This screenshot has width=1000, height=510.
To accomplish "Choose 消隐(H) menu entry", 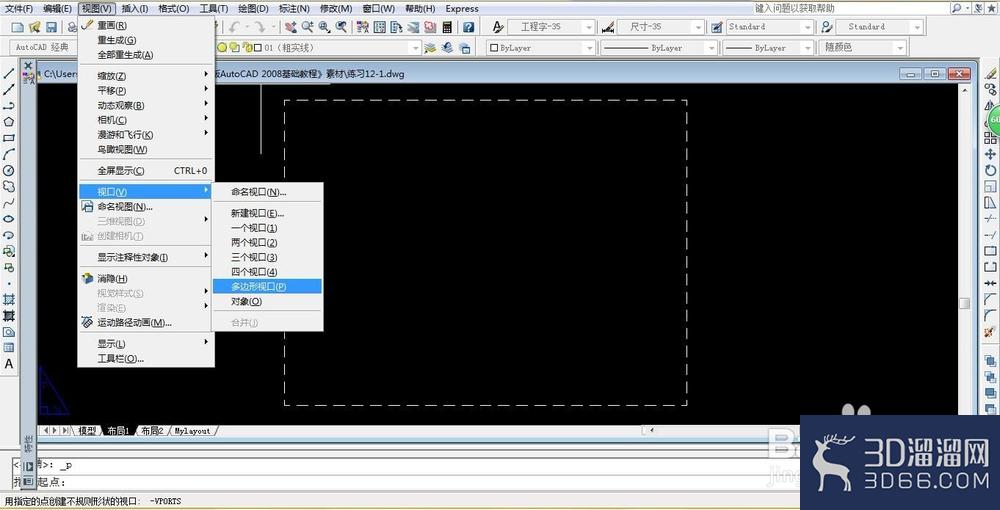I will tap(146, 279).
